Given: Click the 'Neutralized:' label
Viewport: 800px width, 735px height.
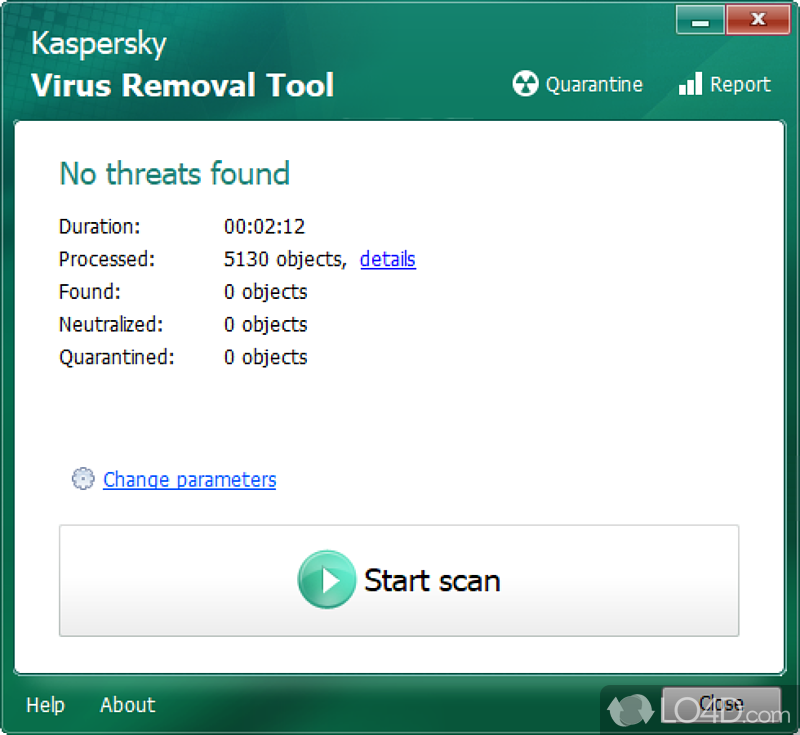Looking at the screenshot, I should tap(111, 324).
